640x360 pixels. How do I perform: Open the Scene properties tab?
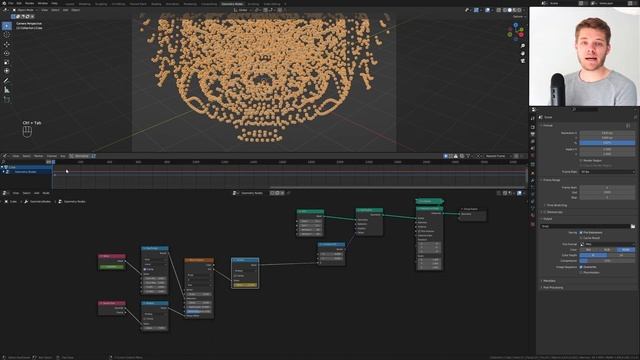pyautogui.click(x=533, y=148)
